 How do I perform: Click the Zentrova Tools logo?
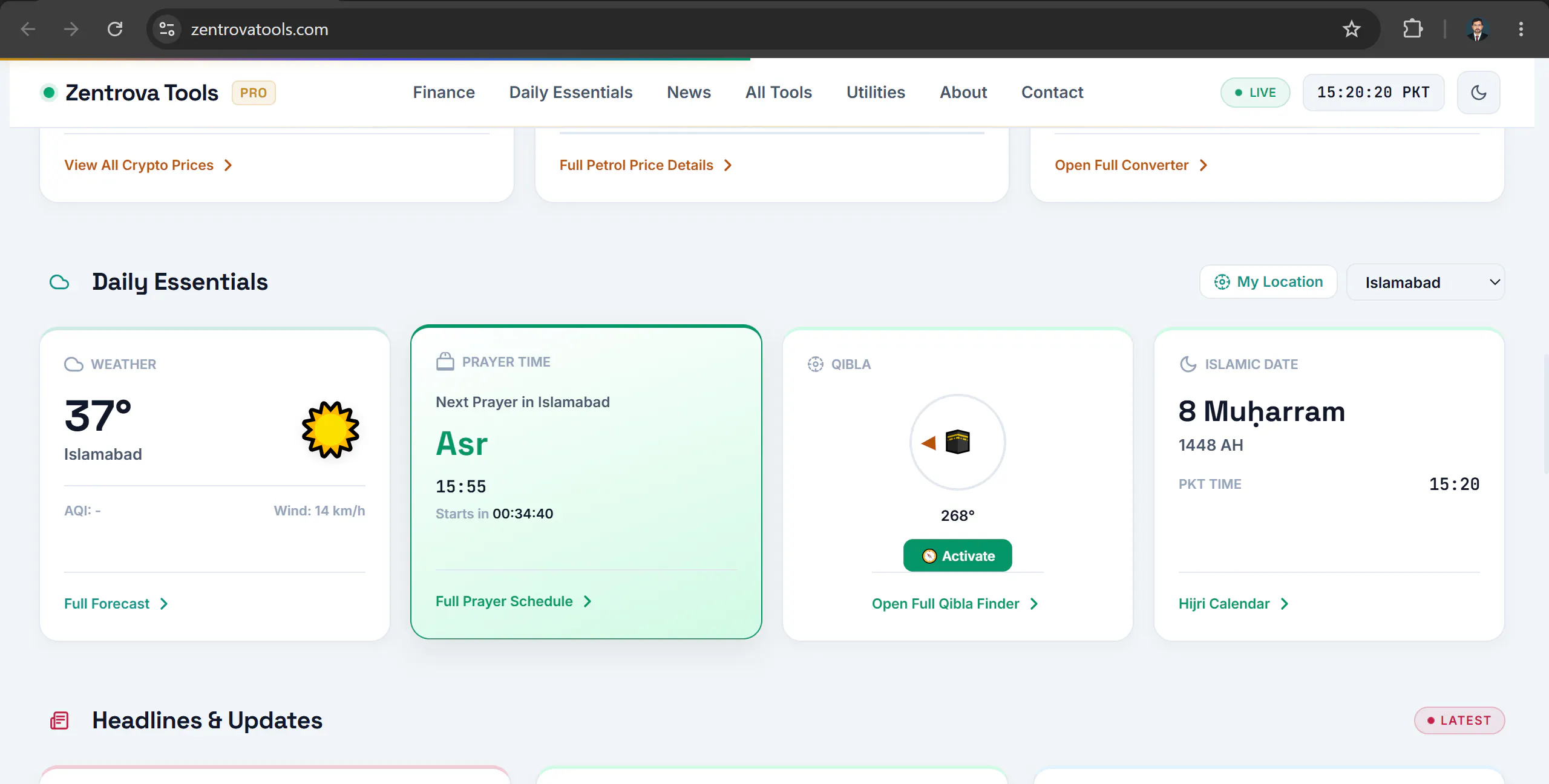(130, 93)
